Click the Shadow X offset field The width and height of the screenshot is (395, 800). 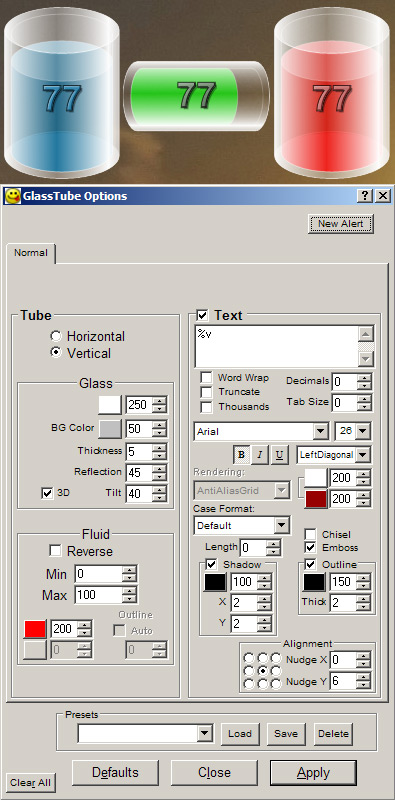click(x=244, y=603)
